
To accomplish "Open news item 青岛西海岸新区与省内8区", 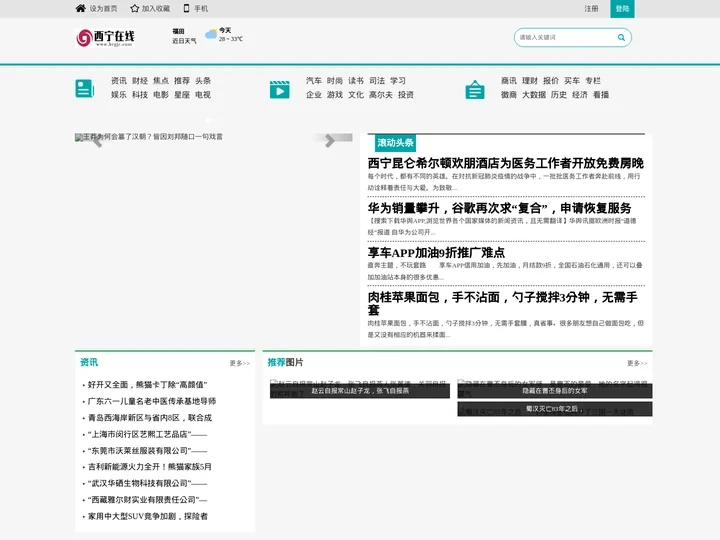I will click(150, 418).
